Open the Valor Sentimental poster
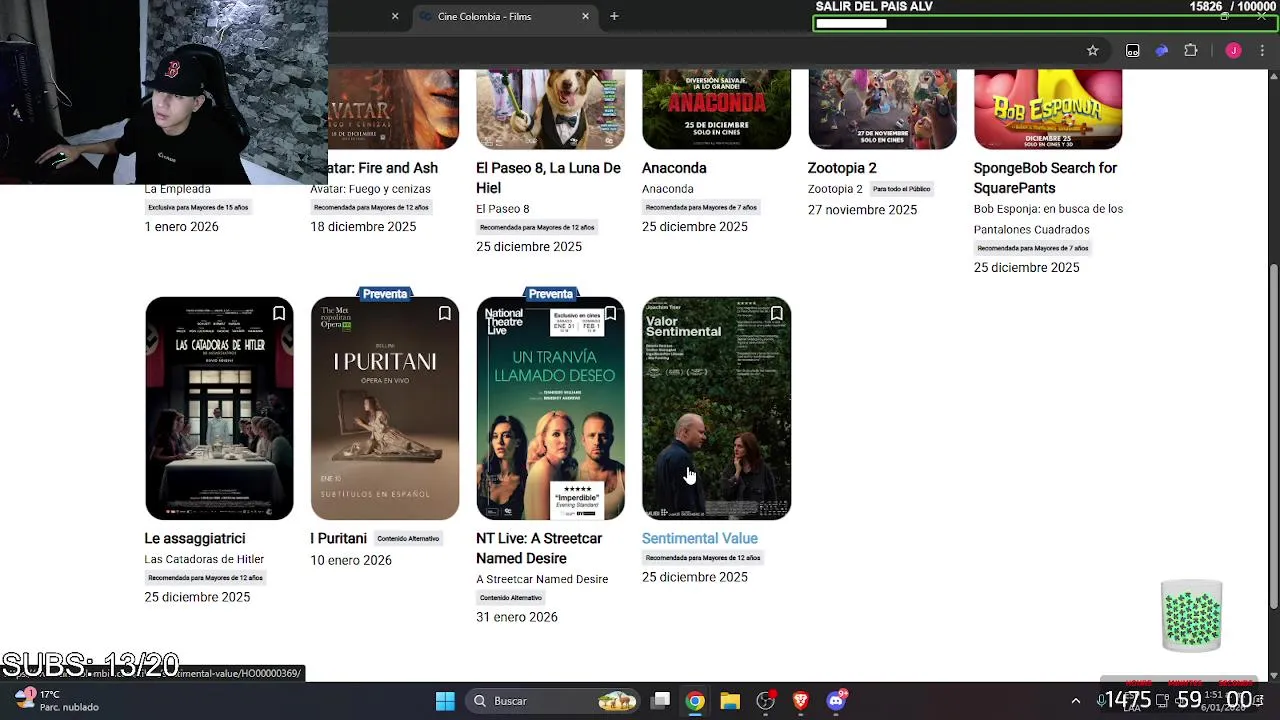Screen dimensions: 1280x720 pos(717,408)
